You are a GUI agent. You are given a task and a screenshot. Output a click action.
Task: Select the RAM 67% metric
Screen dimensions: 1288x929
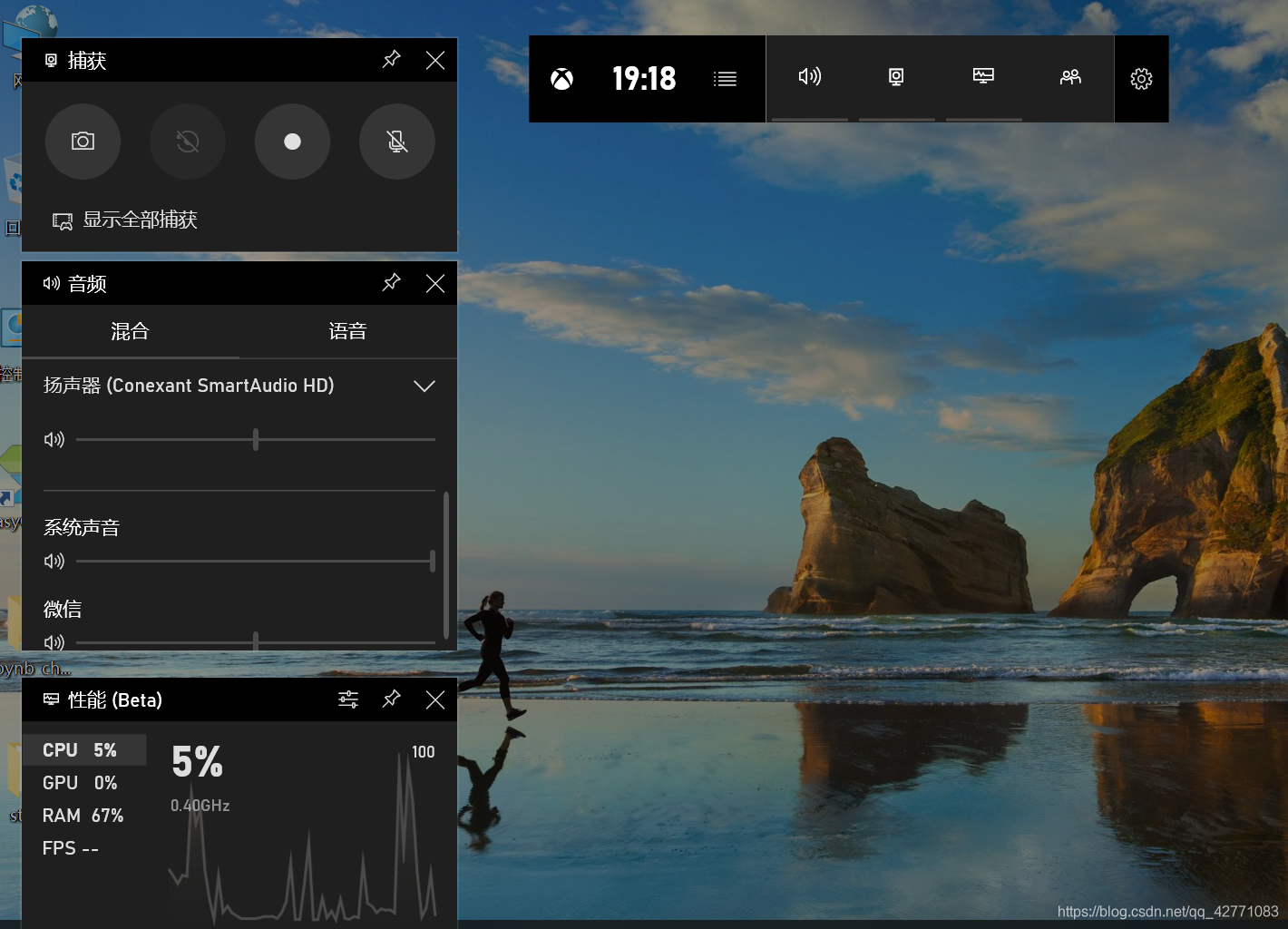(84, 816)
